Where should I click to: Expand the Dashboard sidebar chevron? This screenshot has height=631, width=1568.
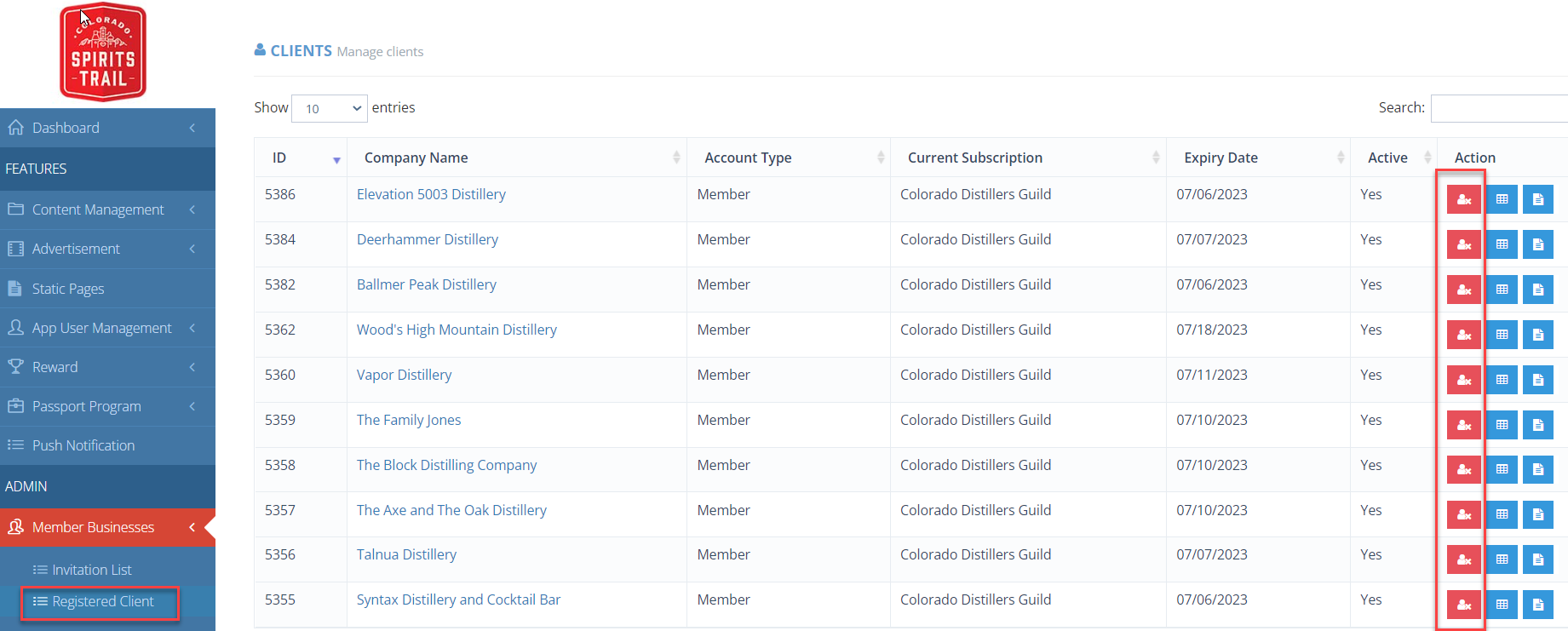pos(192,128)
